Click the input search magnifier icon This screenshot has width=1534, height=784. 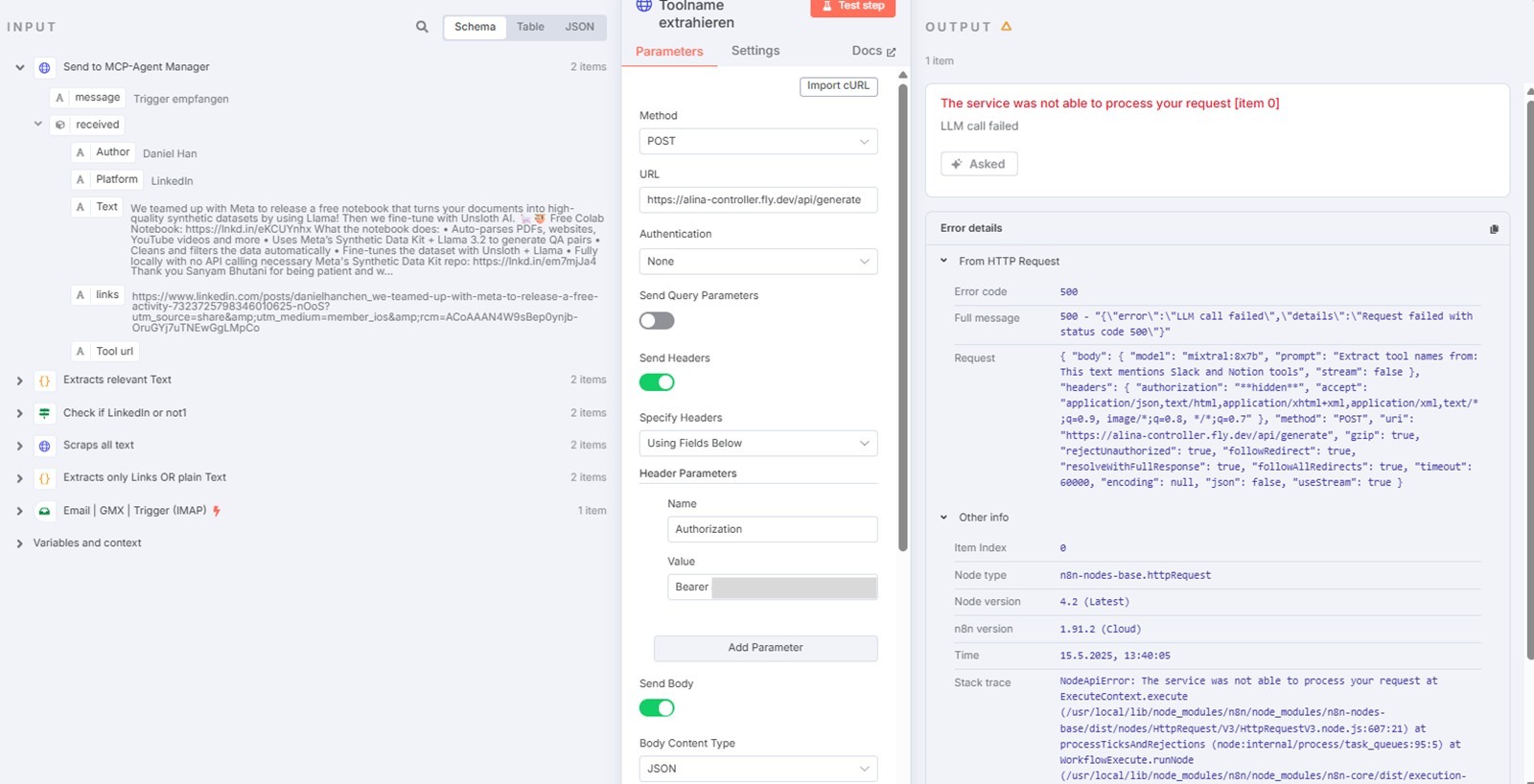click(422, 27)
